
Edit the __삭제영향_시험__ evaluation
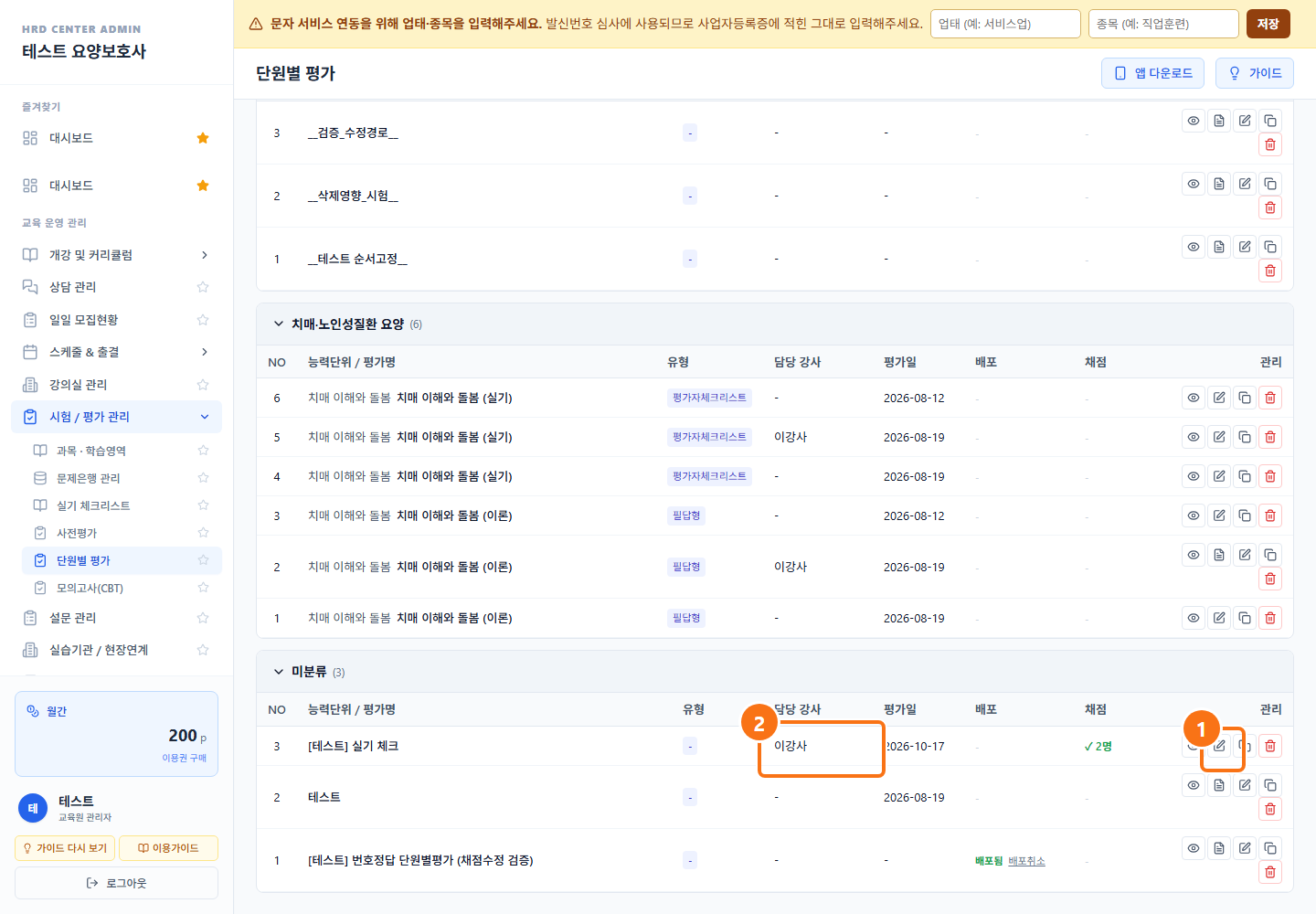click(1245, 184)
